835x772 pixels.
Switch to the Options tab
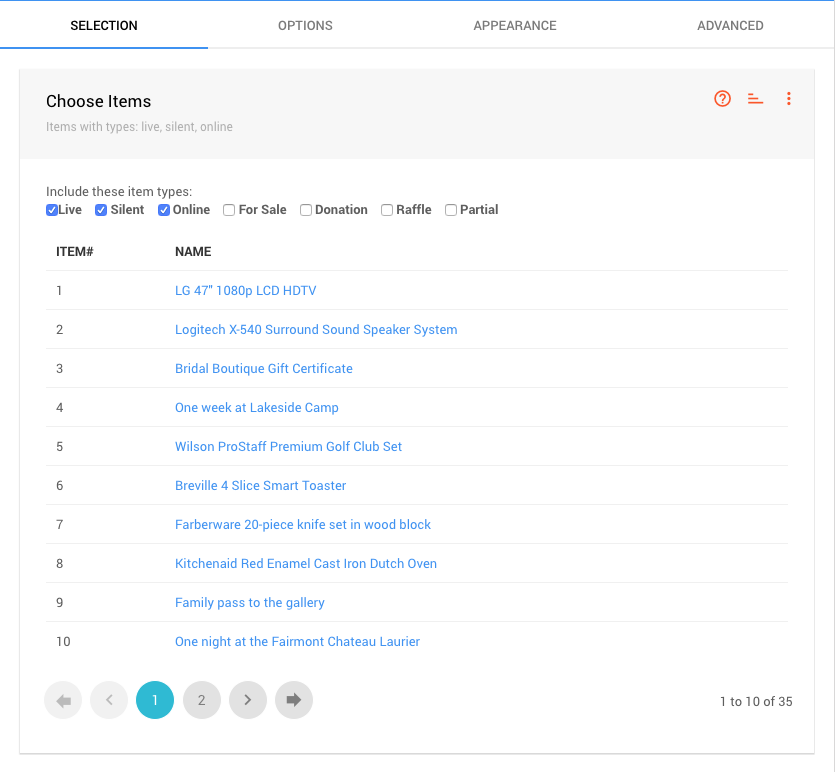(305, 25)
